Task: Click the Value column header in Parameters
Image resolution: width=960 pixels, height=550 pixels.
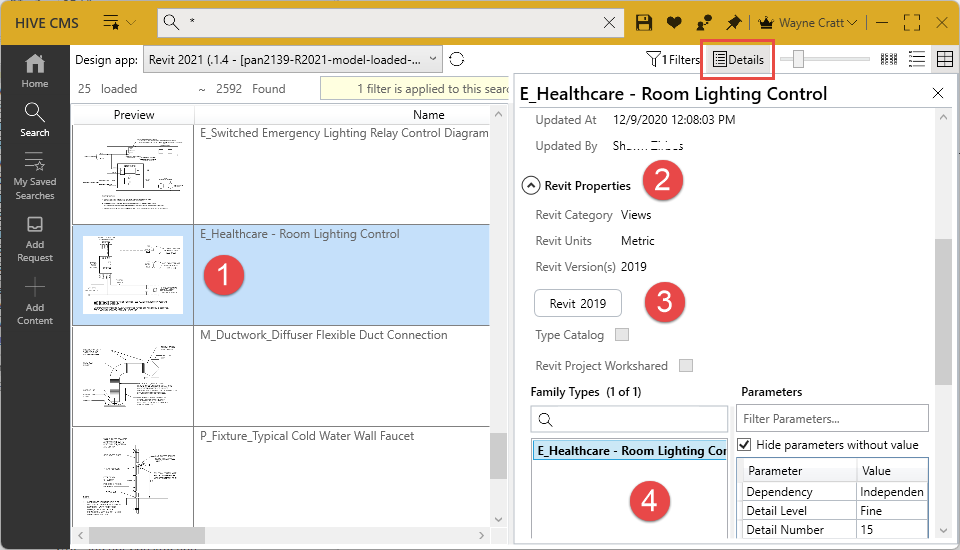Action: click(x=891, y=471)
